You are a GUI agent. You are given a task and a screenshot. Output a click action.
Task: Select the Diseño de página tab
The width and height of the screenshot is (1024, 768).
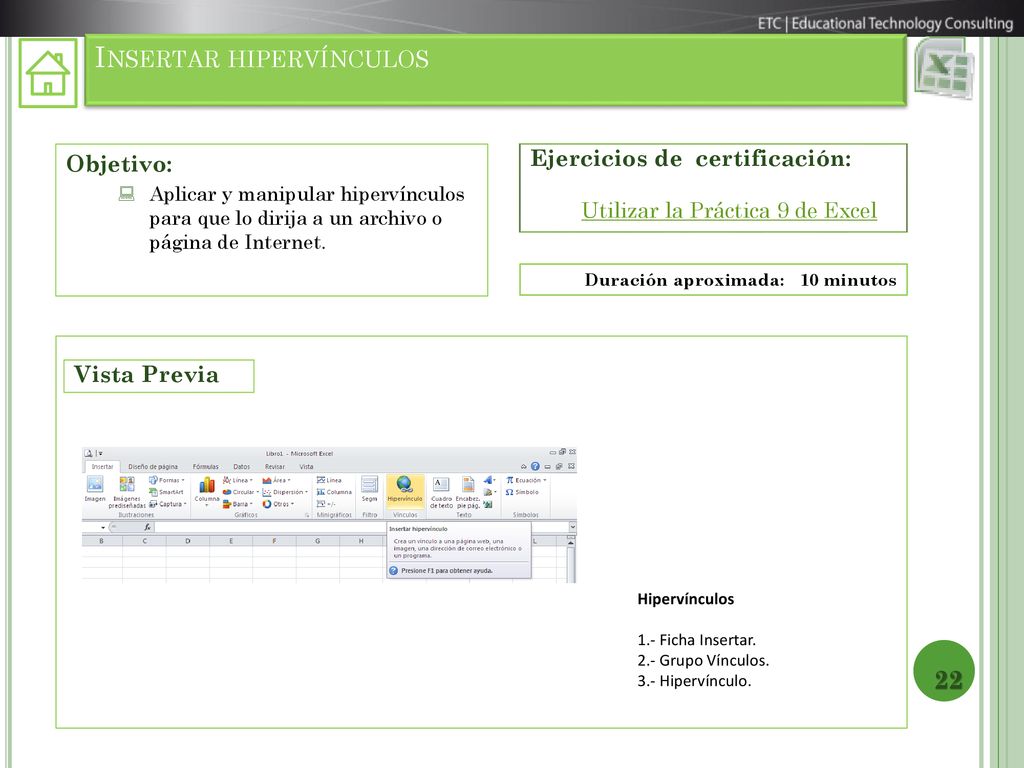click(153, 466)
